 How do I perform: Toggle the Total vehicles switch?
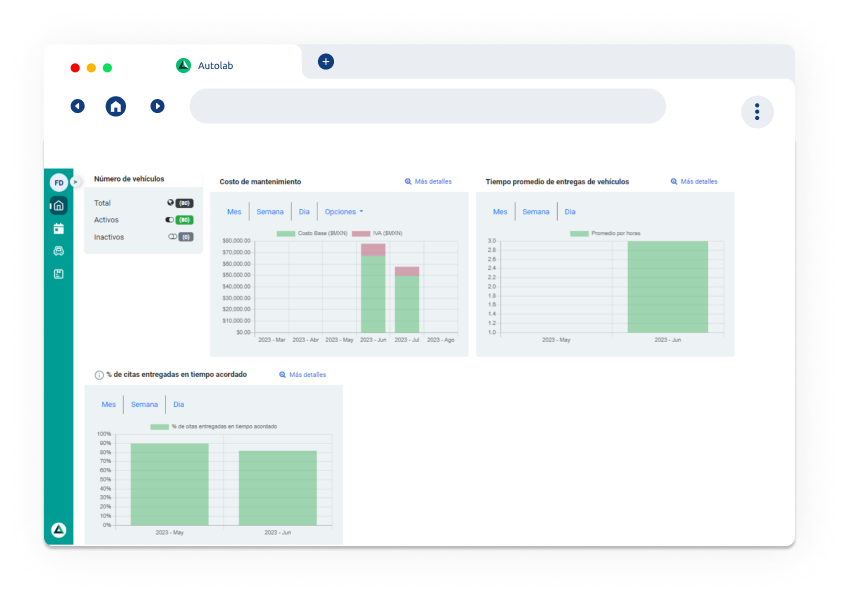coord(170,203)
